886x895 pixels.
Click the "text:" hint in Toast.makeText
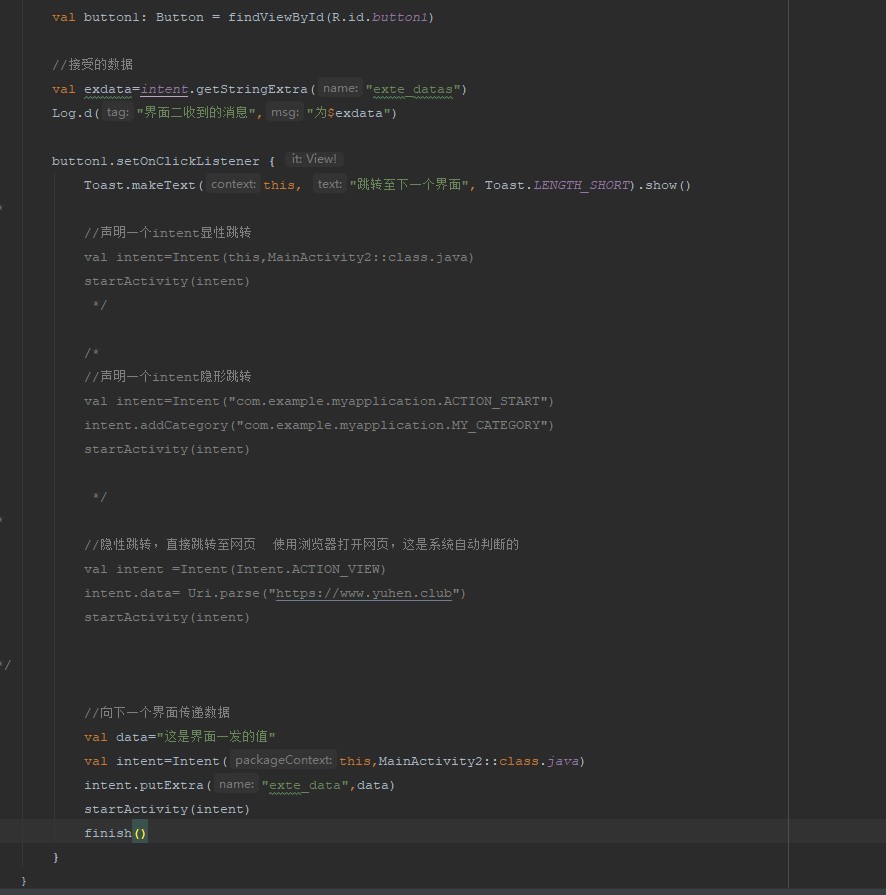329,185
